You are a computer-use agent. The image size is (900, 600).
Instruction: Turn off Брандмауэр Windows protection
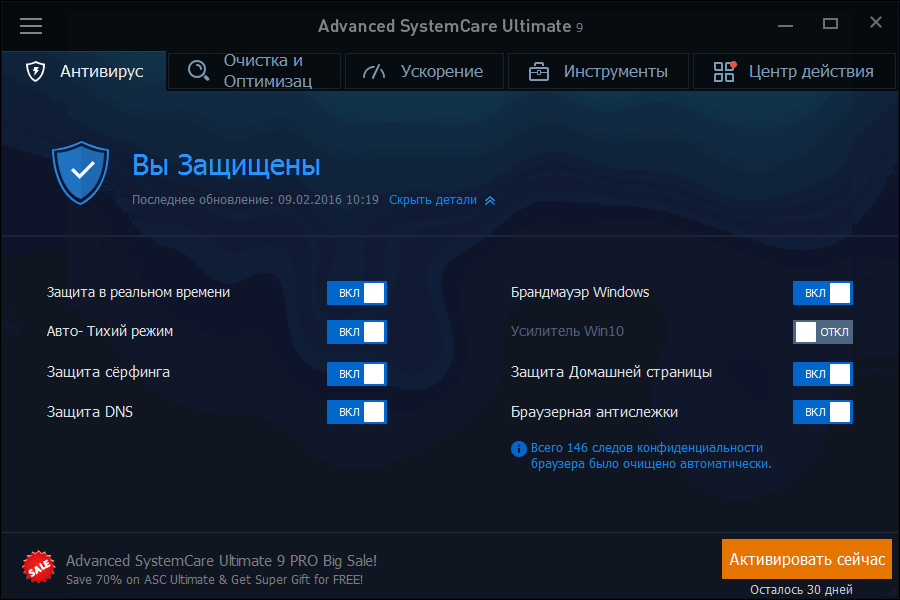point(822,293)
